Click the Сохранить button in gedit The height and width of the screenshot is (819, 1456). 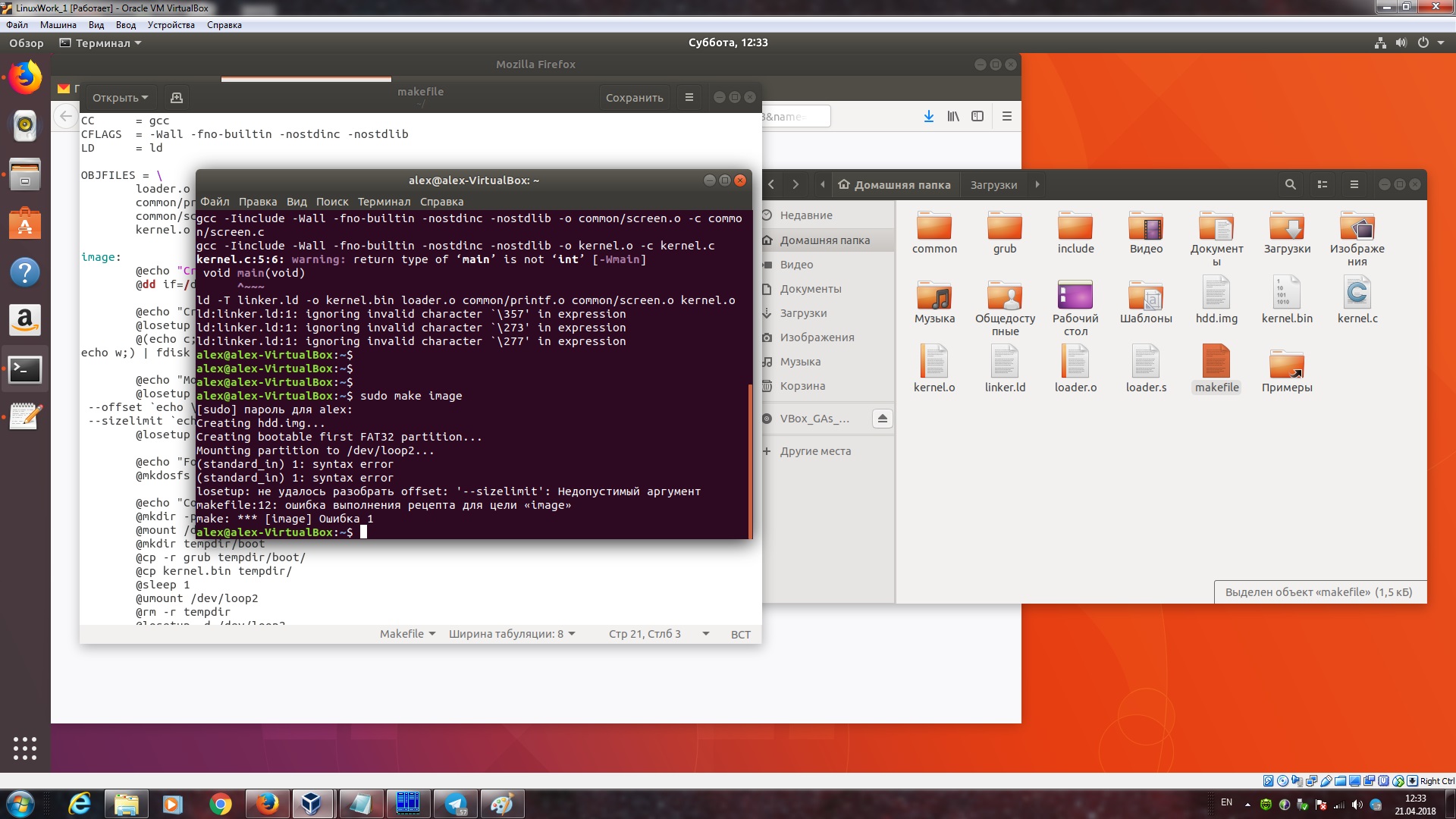[635, 98]
